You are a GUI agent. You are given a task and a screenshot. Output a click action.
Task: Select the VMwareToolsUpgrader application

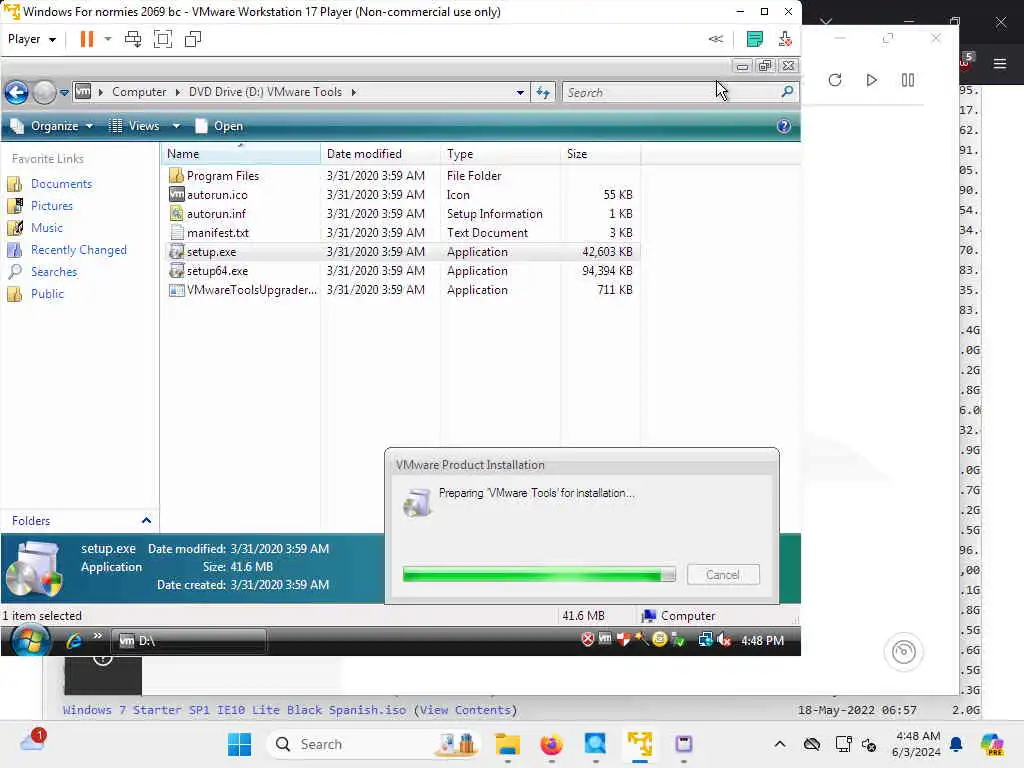[251, 289]
